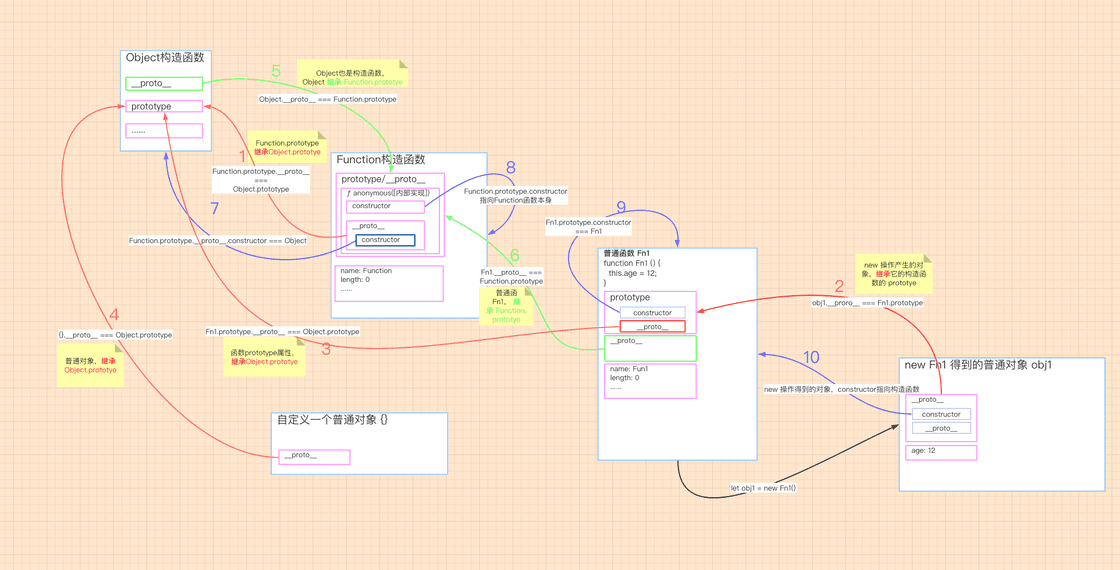
Task: Select label 'let obj1 = new Fn1()'
Action: 763,488
